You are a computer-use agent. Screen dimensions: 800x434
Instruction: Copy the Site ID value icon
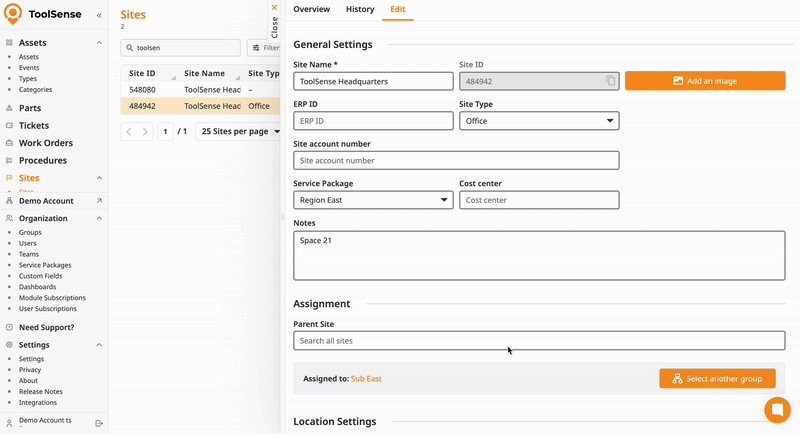(x=610, y=81)
